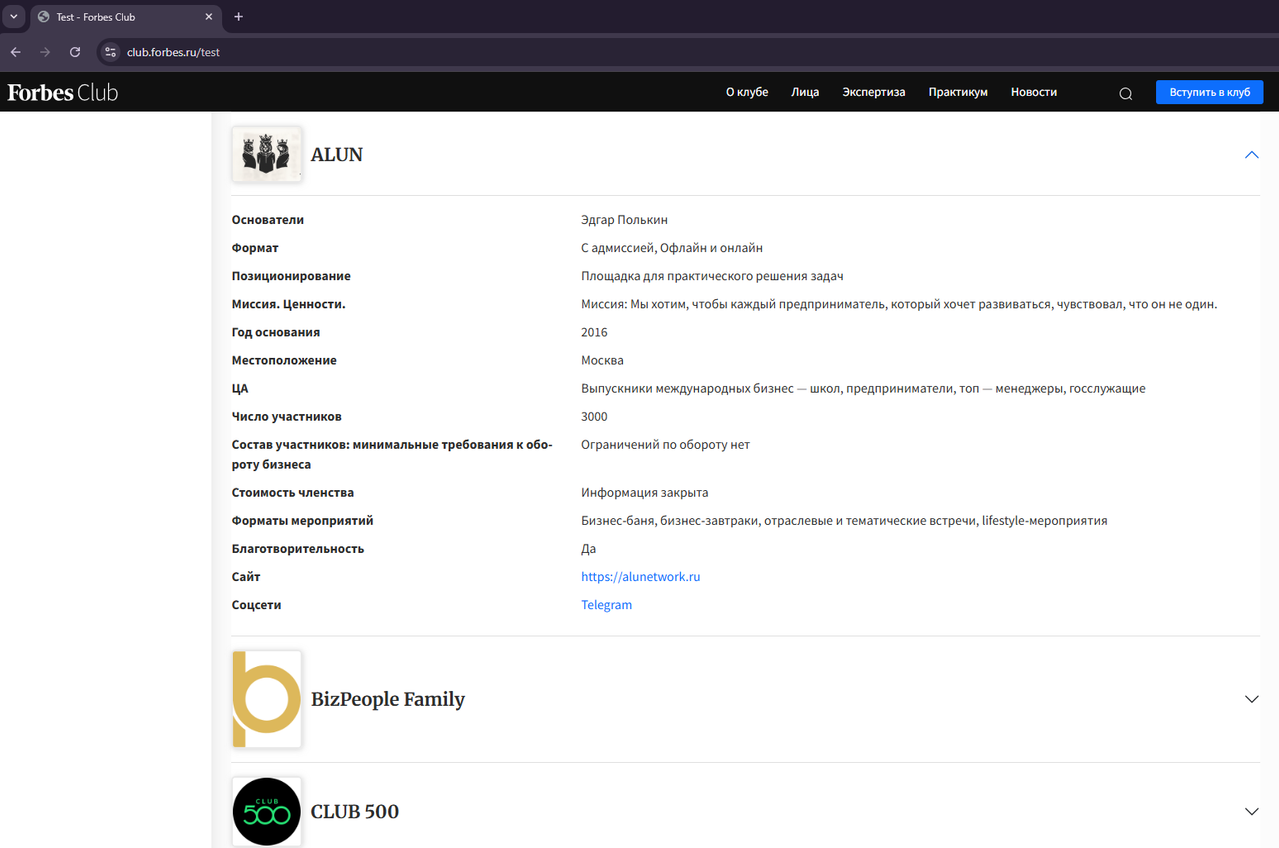Screen dimensions: 1279x848
Task: Open the https://alunetwork.ru link
Action: 641,577
